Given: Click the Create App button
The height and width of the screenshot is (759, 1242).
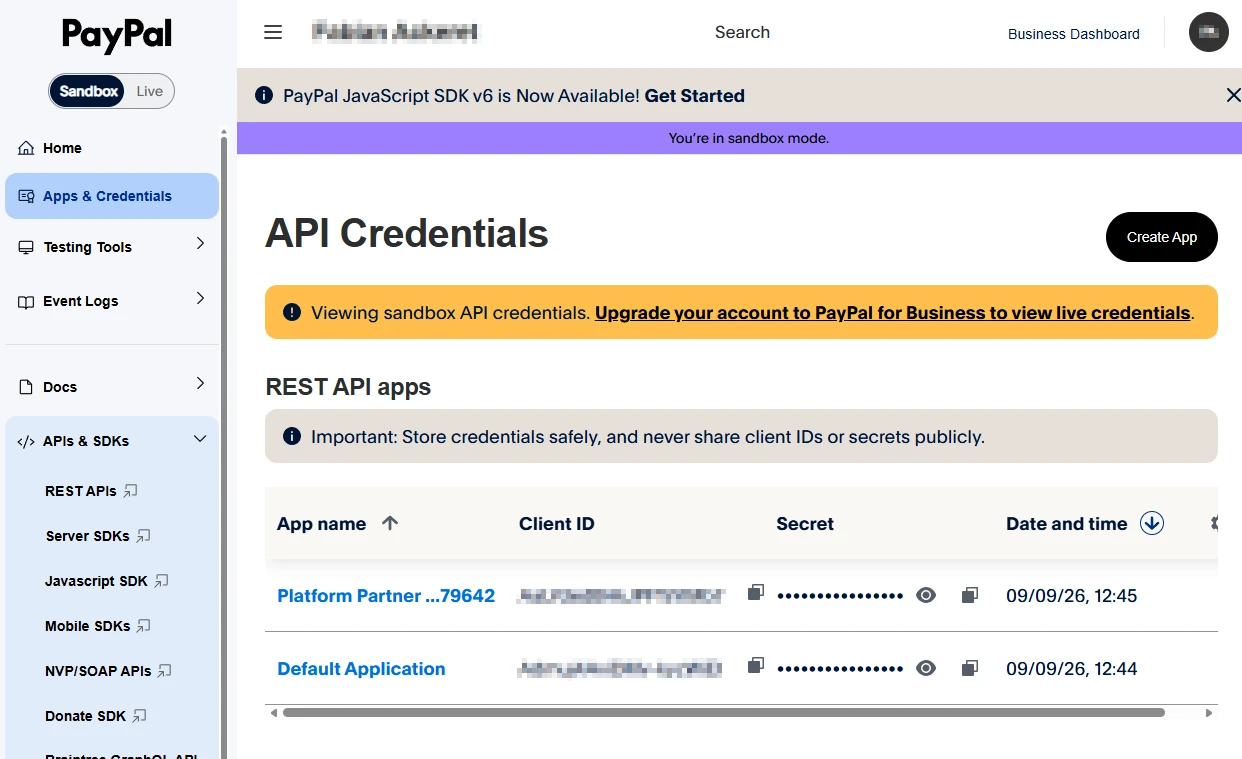Looking at the screenshot, I should 1161,237.
